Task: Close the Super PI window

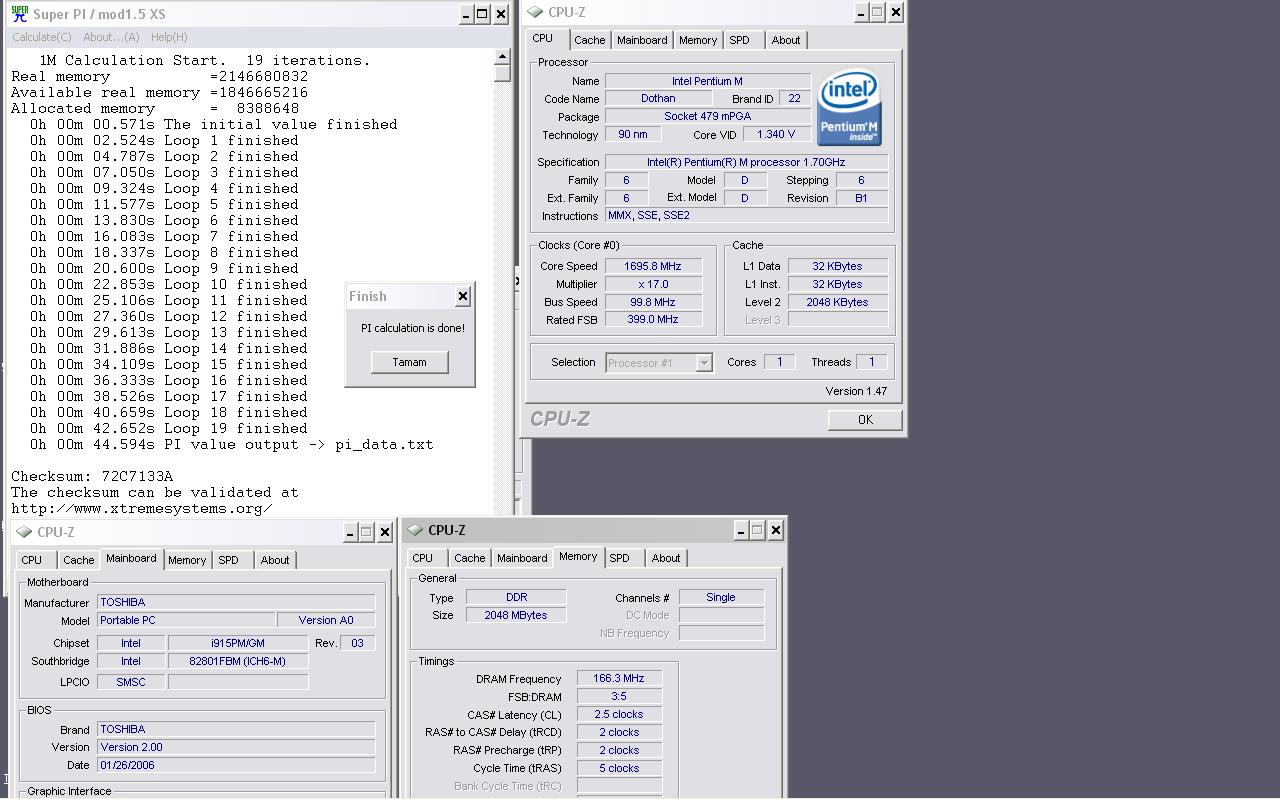Action: tap(501, 13)
